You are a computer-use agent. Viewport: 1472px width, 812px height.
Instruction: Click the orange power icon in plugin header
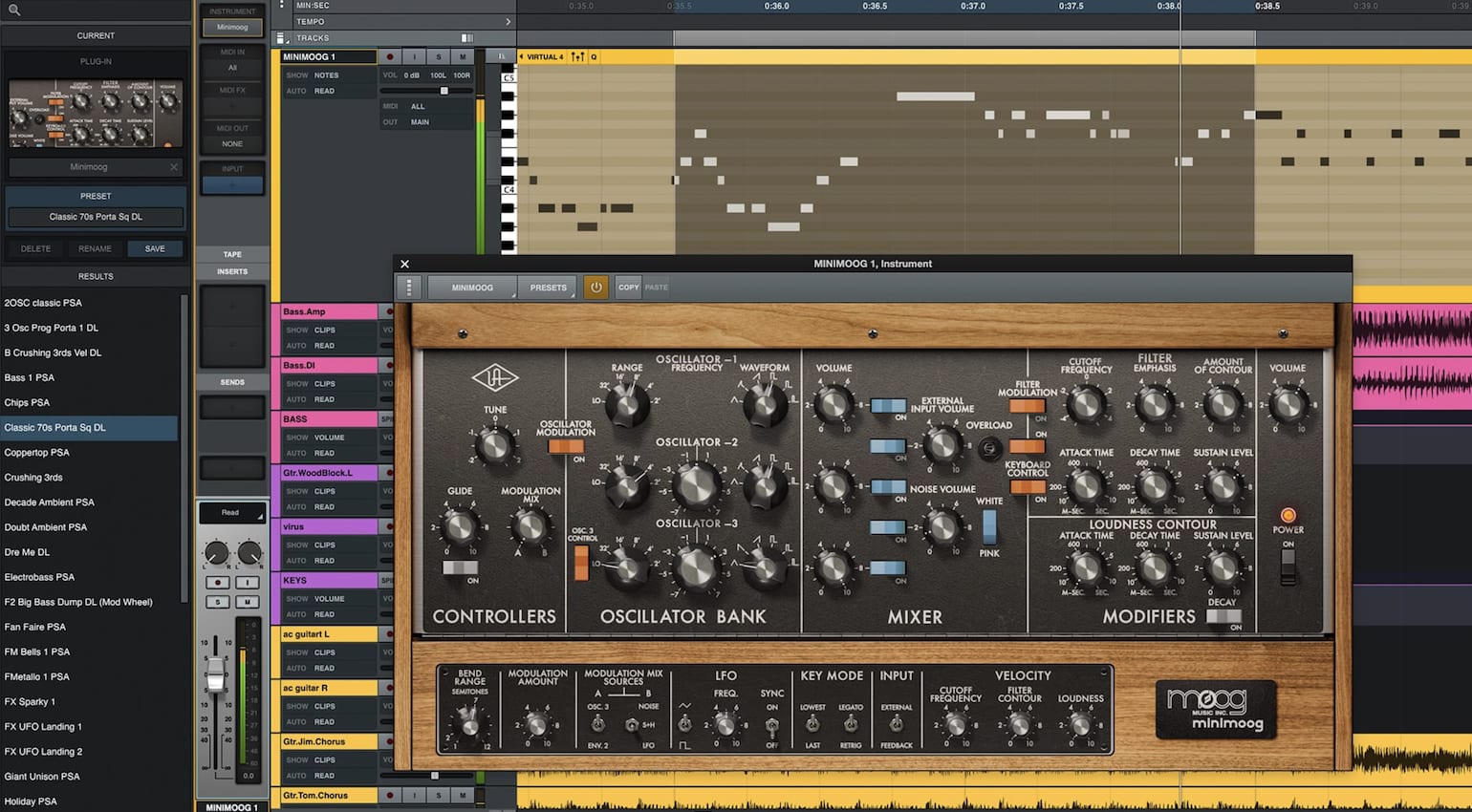(595, 287)
